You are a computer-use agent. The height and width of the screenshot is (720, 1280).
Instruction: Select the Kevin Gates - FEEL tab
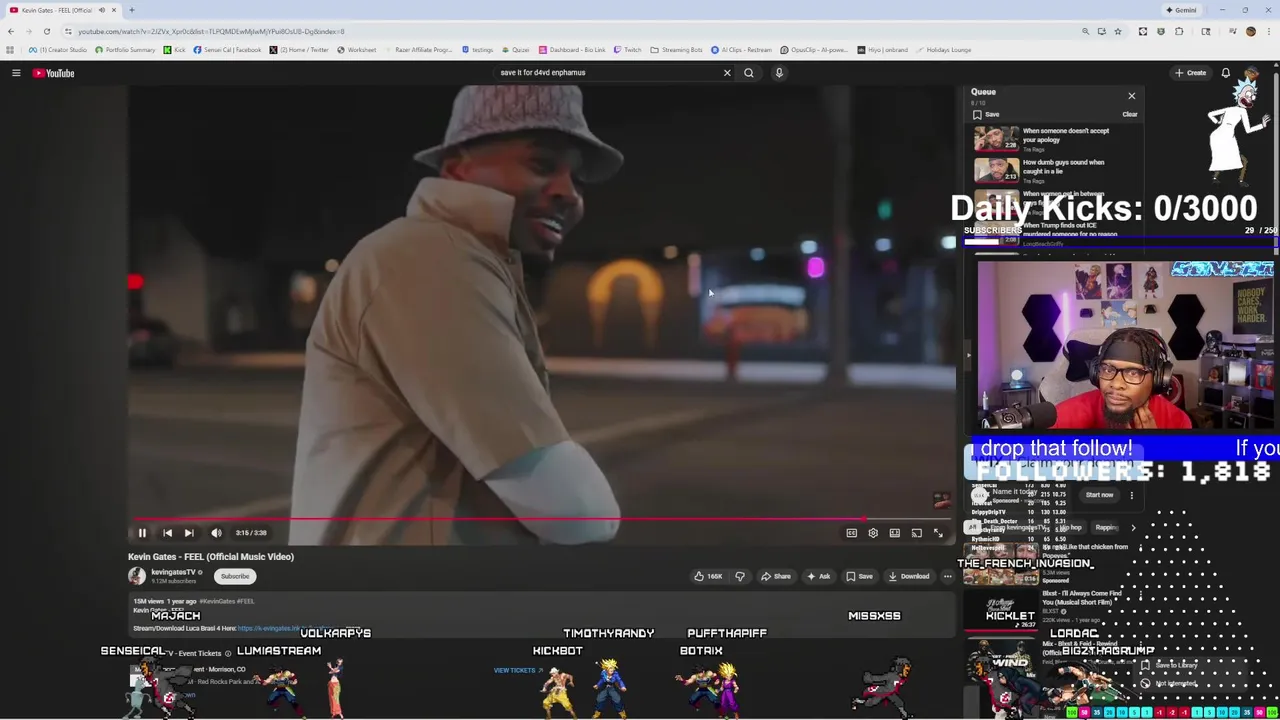(x=62, y=10)
